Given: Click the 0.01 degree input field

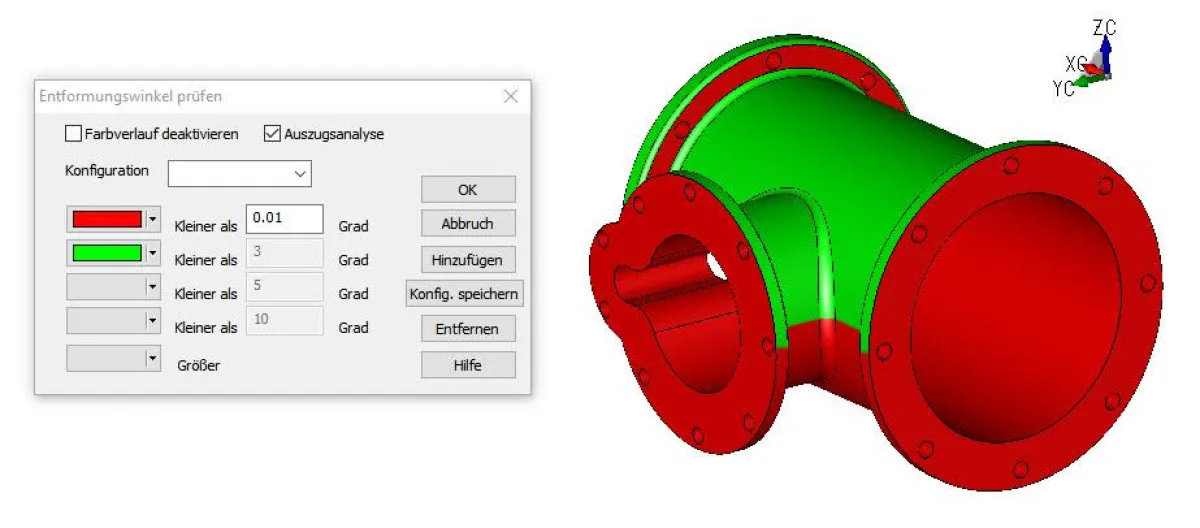Looking at the screenshot, I should (x=284, y=219).
